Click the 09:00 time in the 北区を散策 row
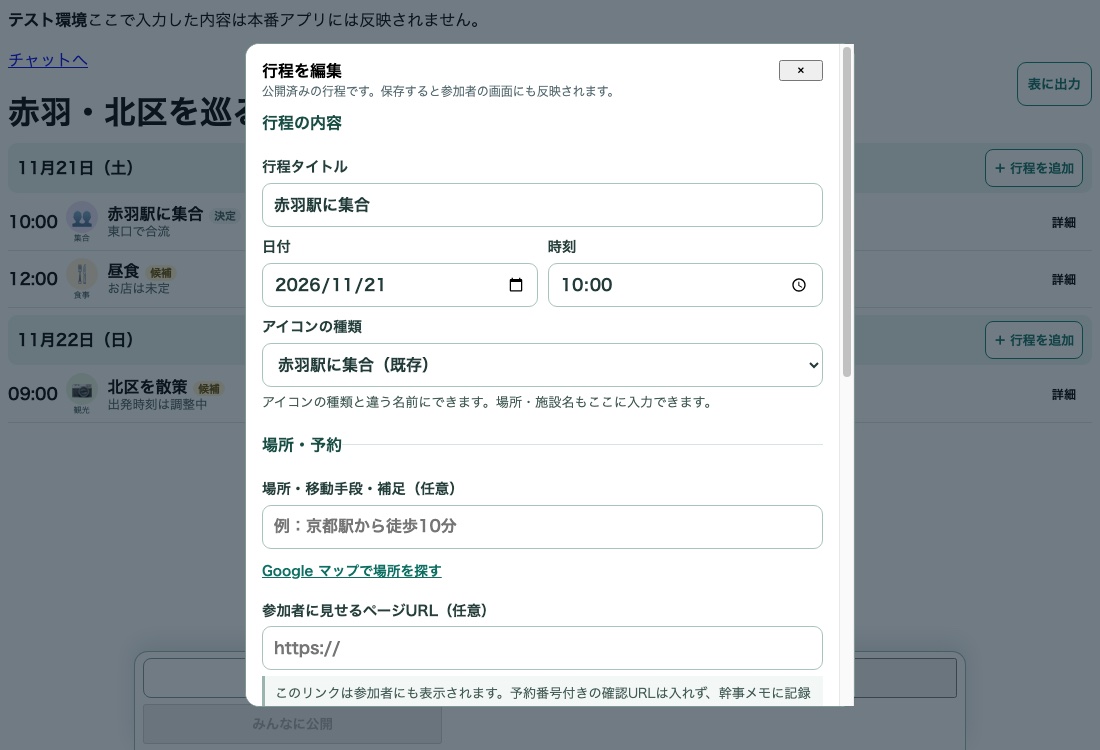Screen dimensions: 1100x750 coord(33,394)
